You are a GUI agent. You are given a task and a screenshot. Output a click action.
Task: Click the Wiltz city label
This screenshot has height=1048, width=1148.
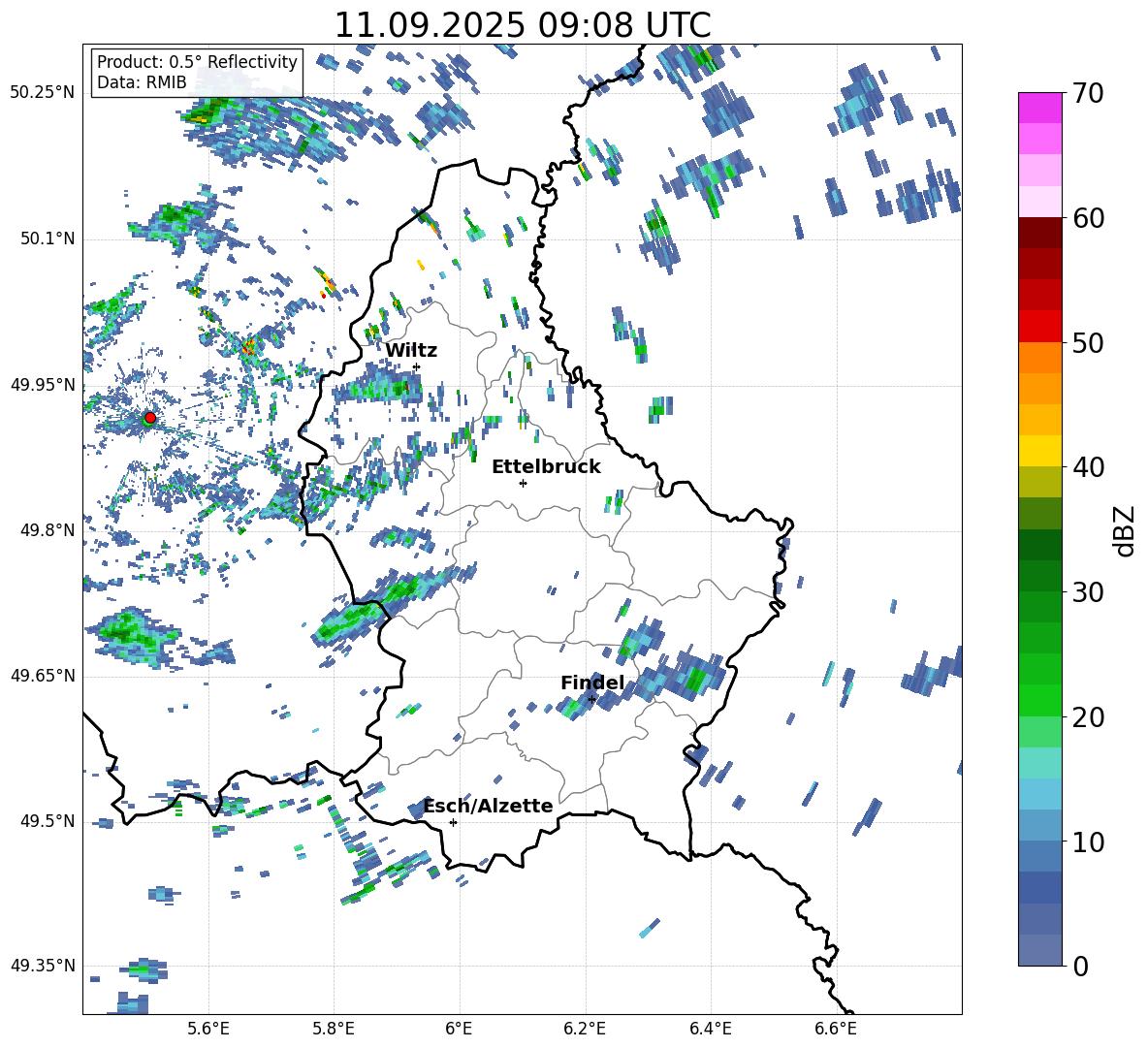[x=411, y=351]
